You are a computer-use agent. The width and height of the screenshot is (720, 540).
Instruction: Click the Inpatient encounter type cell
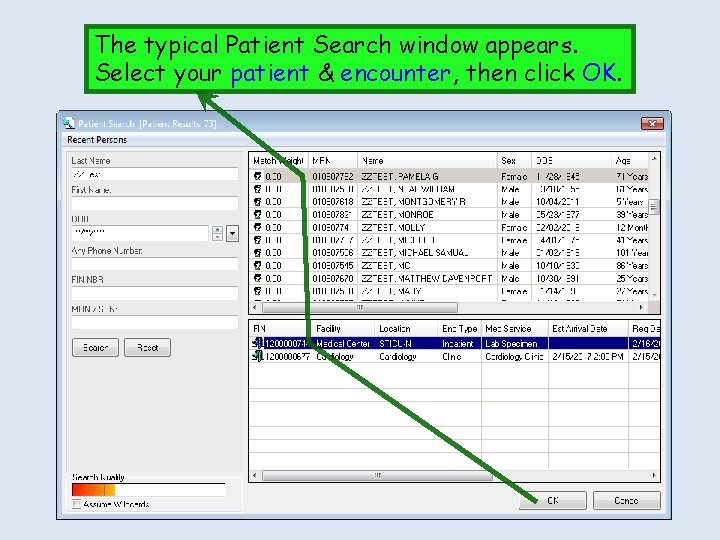point(460,343)
